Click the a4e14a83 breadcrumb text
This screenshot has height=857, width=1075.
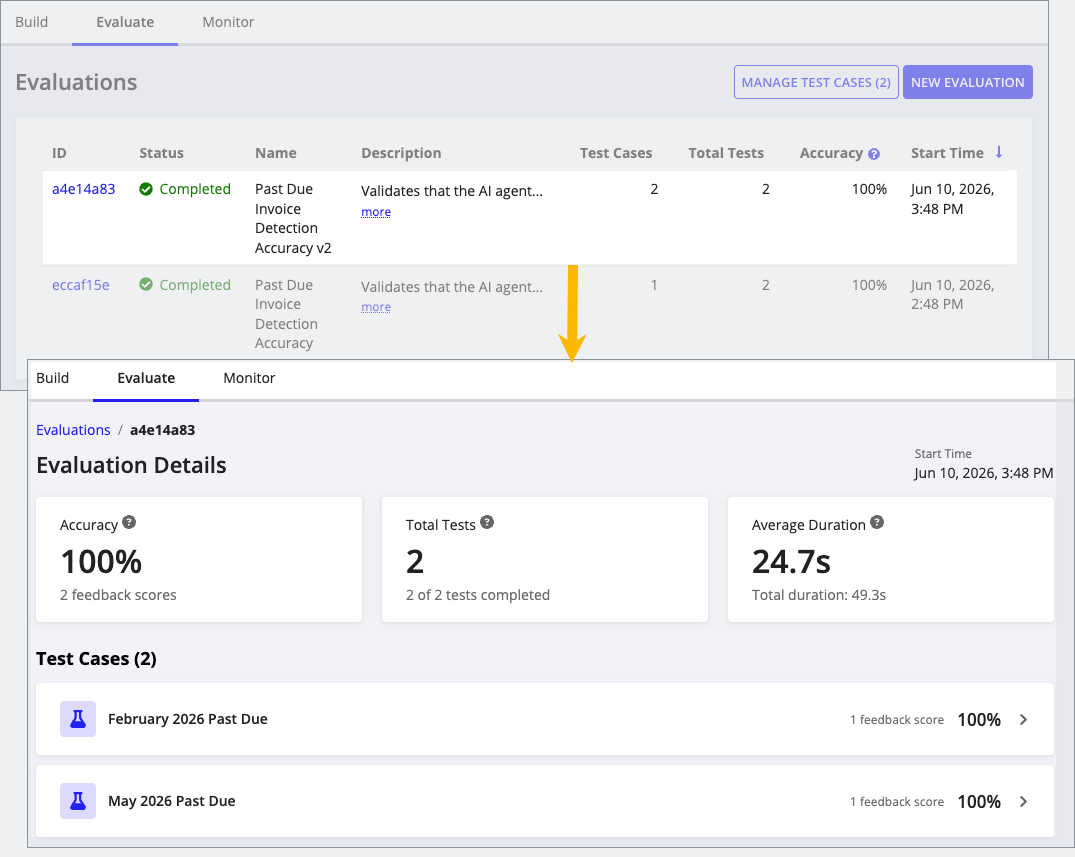click(162, 430)
